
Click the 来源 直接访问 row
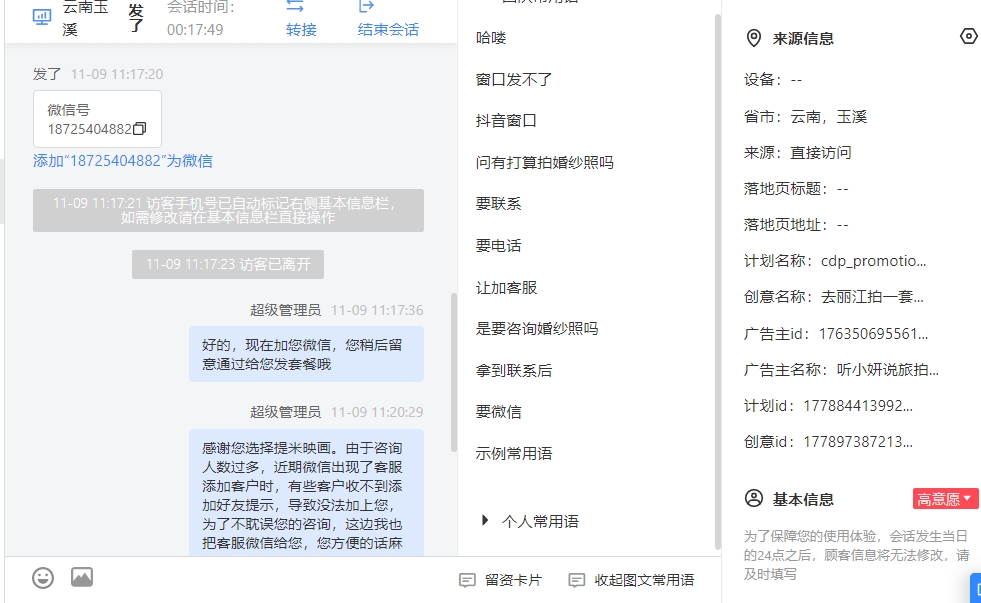798,153
